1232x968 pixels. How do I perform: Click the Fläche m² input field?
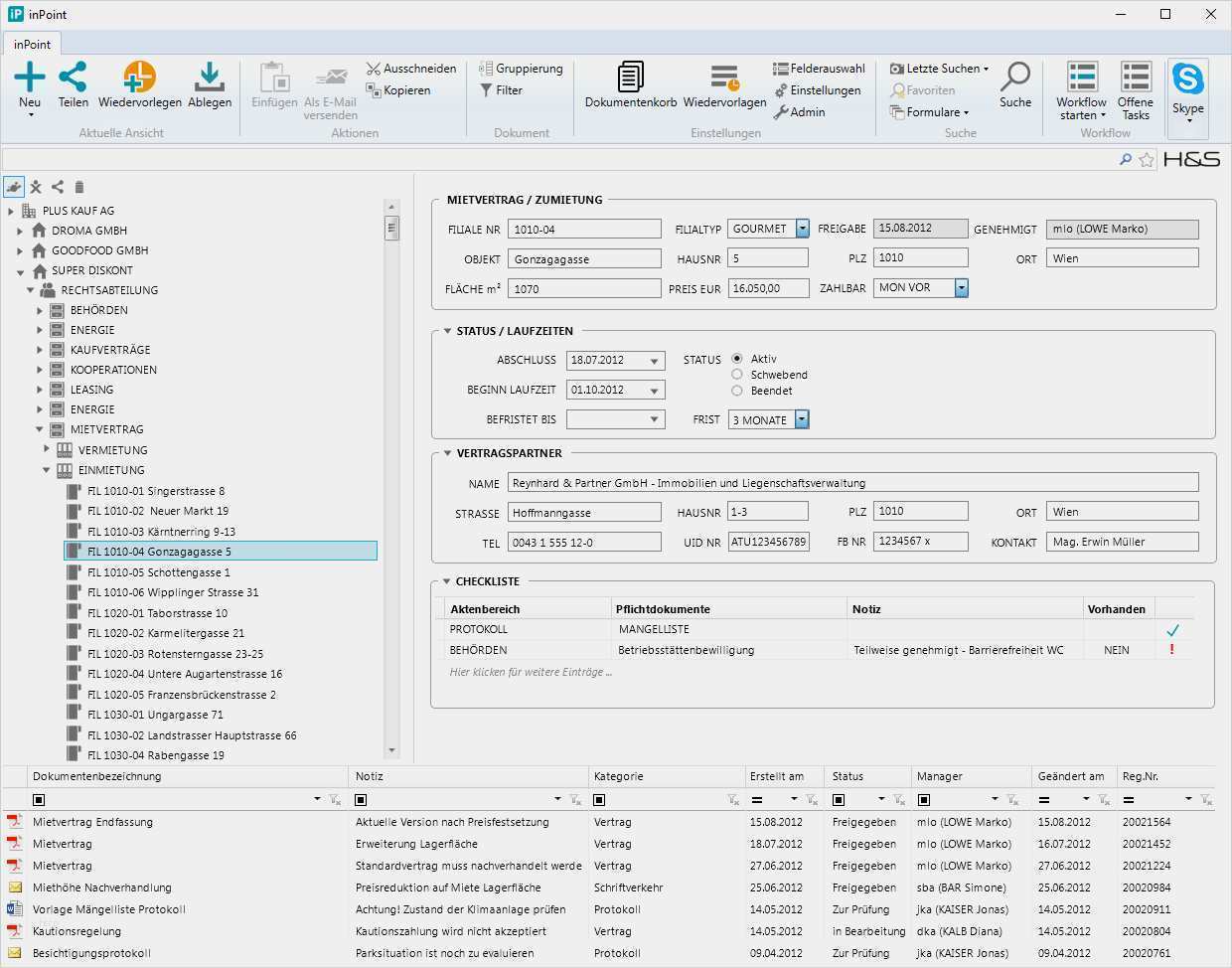pos(584,288)
